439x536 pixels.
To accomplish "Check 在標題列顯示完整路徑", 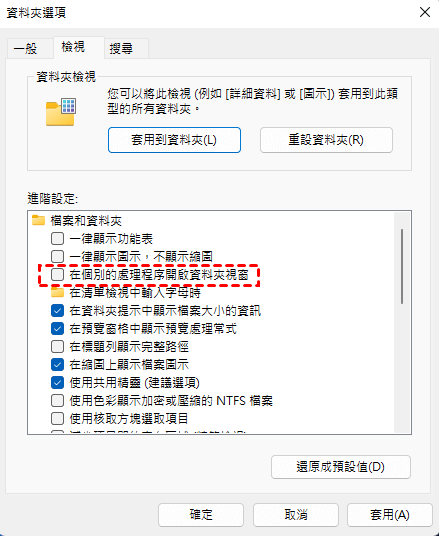I will tap(57, 347).
